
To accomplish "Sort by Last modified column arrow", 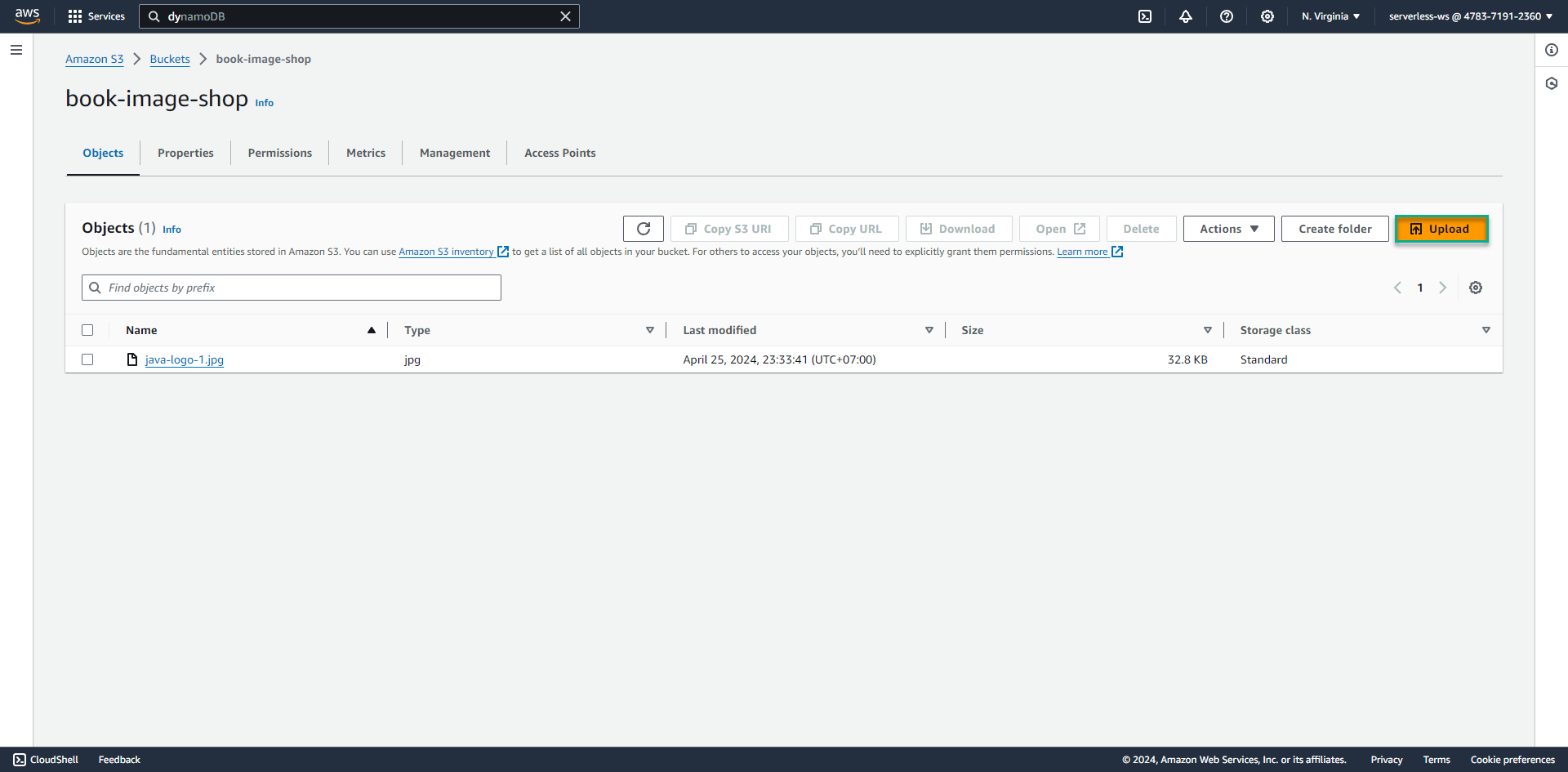I will (x=929, y=330).
